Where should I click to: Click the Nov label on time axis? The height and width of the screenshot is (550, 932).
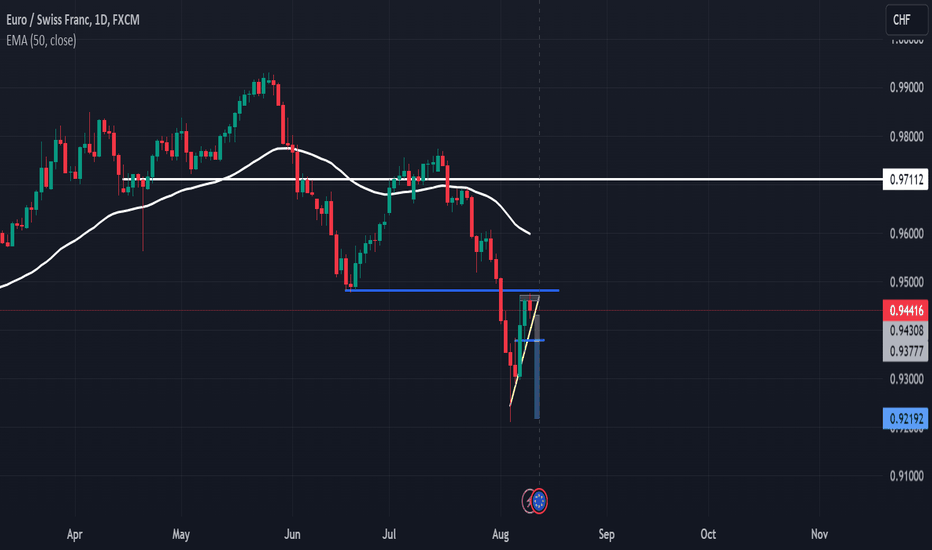point(819,534)
